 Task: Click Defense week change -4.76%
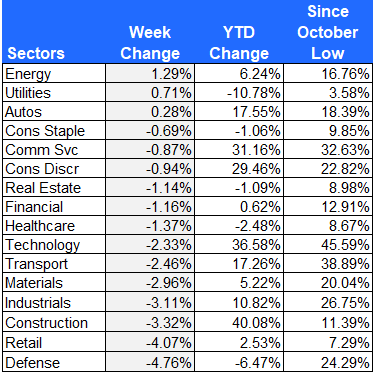pyautogui.click(x=150, y=362)
